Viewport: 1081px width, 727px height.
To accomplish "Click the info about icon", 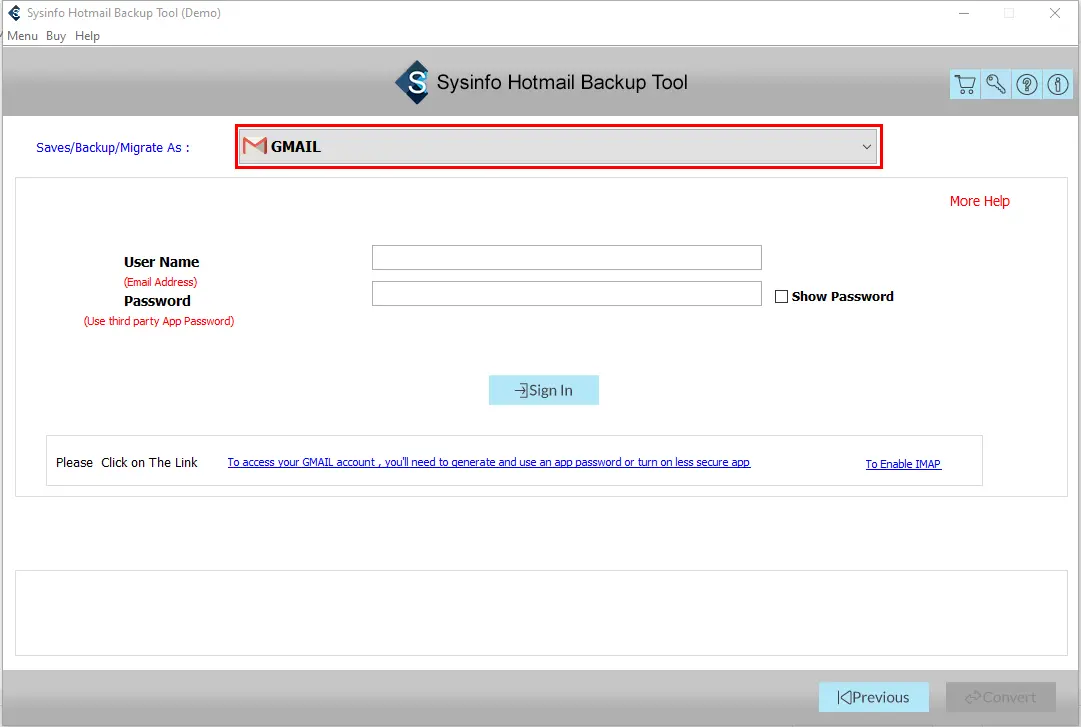I will (x=1058, y=84).
